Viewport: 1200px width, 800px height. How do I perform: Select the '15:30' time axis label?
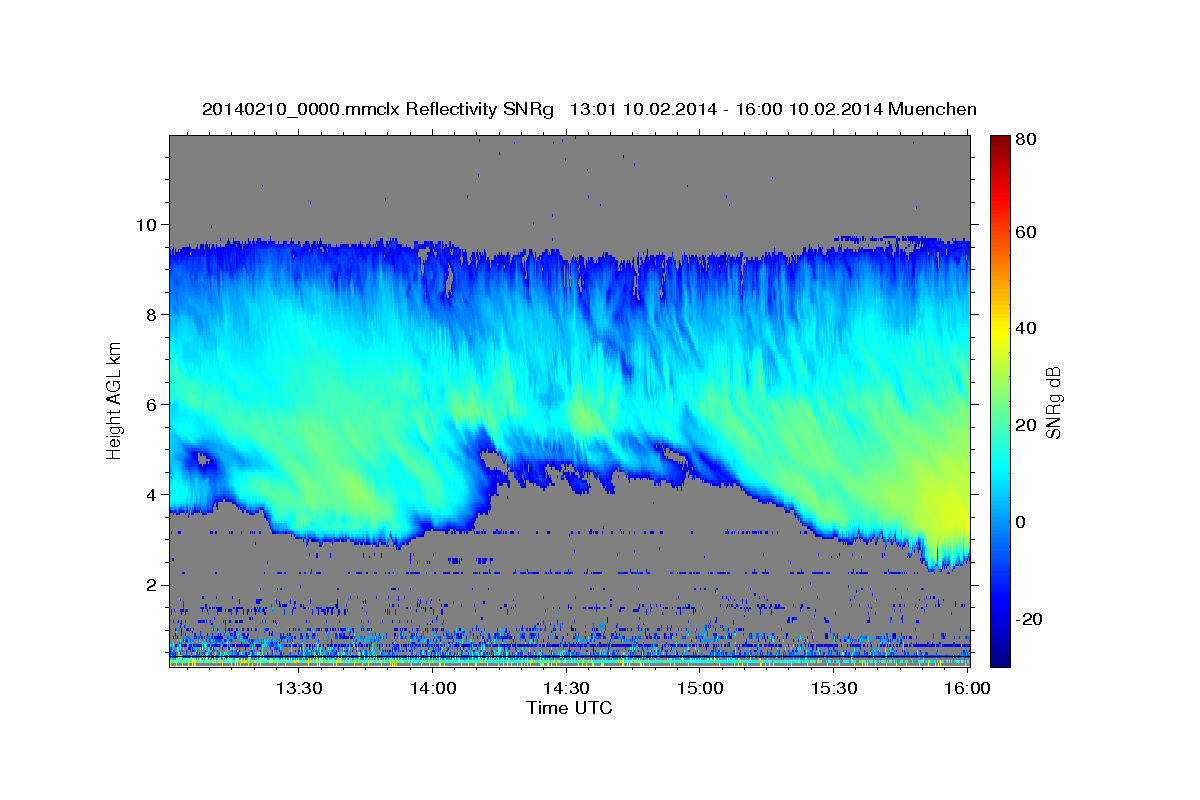pos(834,688)
